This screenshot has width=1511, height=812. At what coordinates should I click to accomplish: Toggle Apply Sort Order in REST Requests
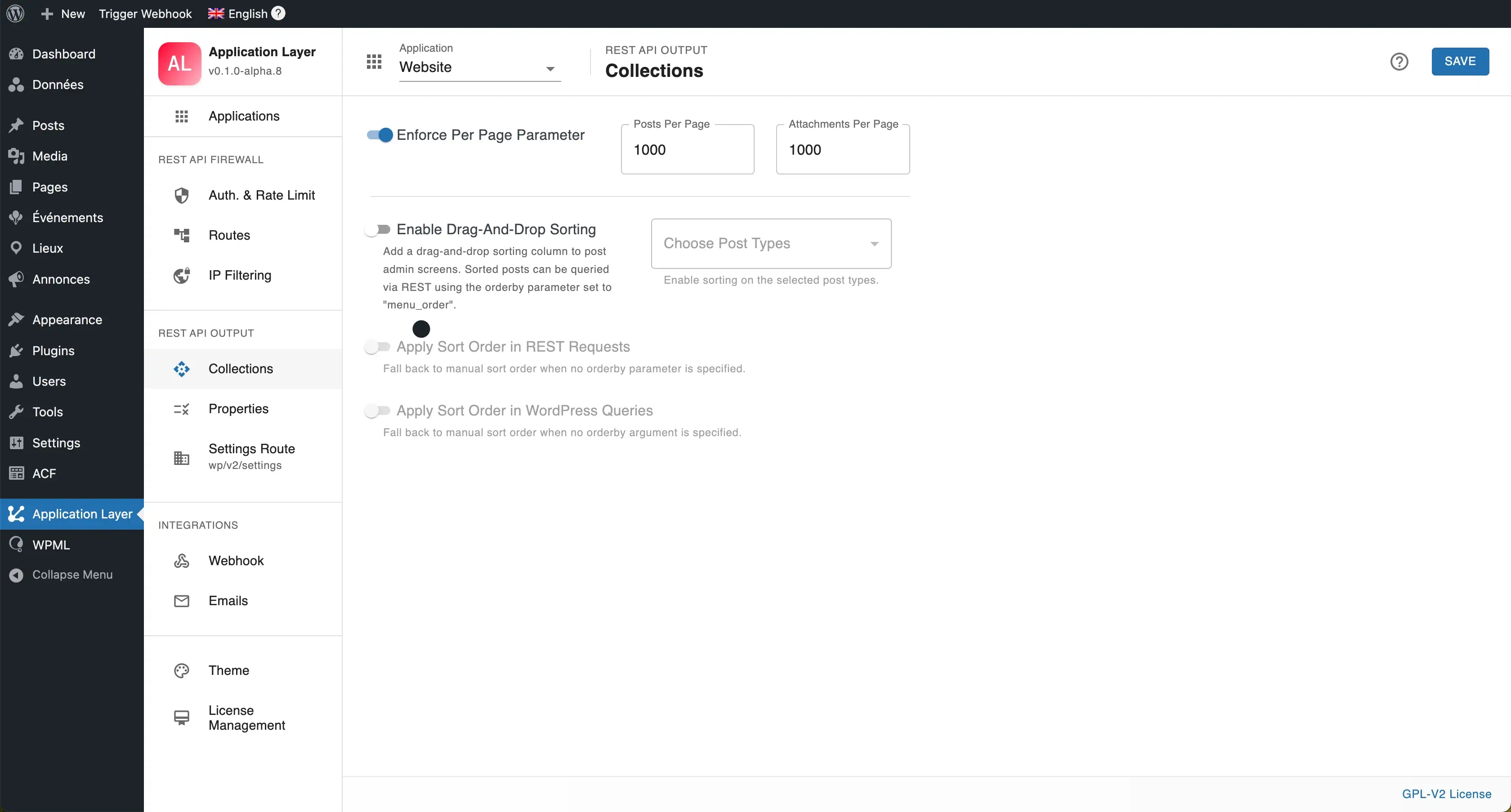[x=377, y=347]
